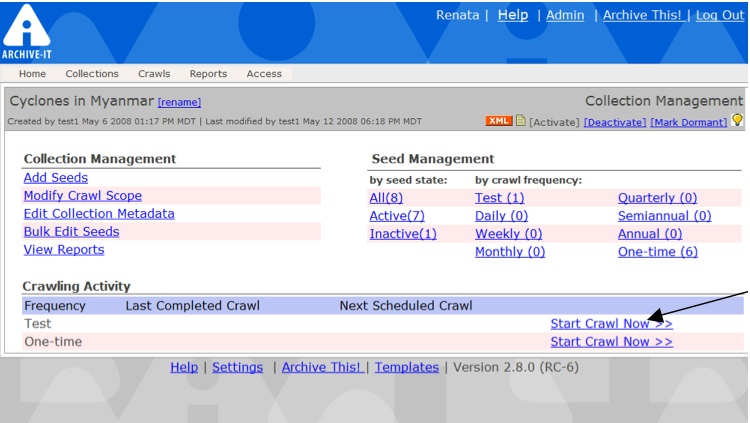
Task: Open the Home menu item
Action: pos(32,74)
